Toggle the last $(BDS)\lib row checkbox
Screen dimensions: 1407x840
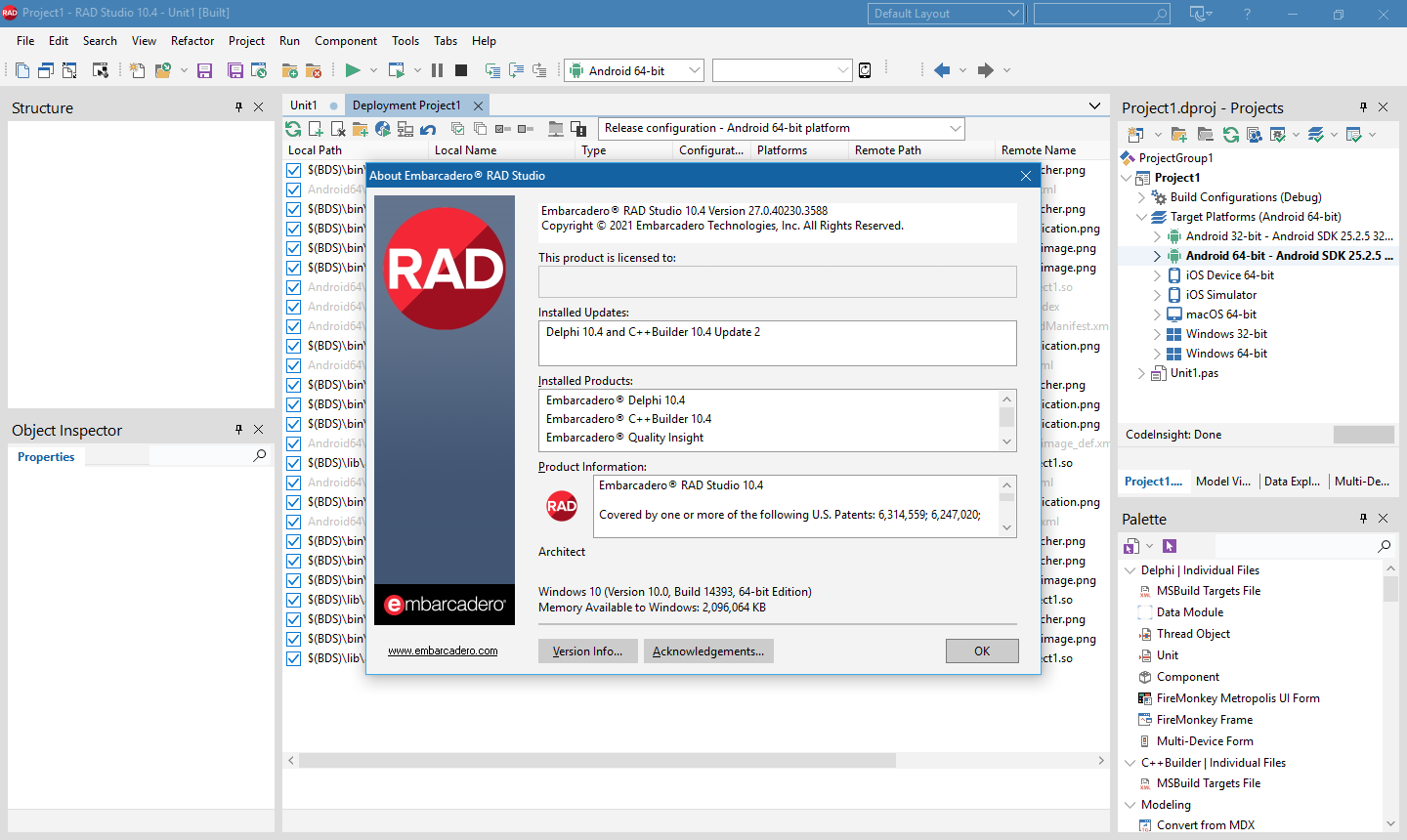pyautogui.click(x=293, y=658)
